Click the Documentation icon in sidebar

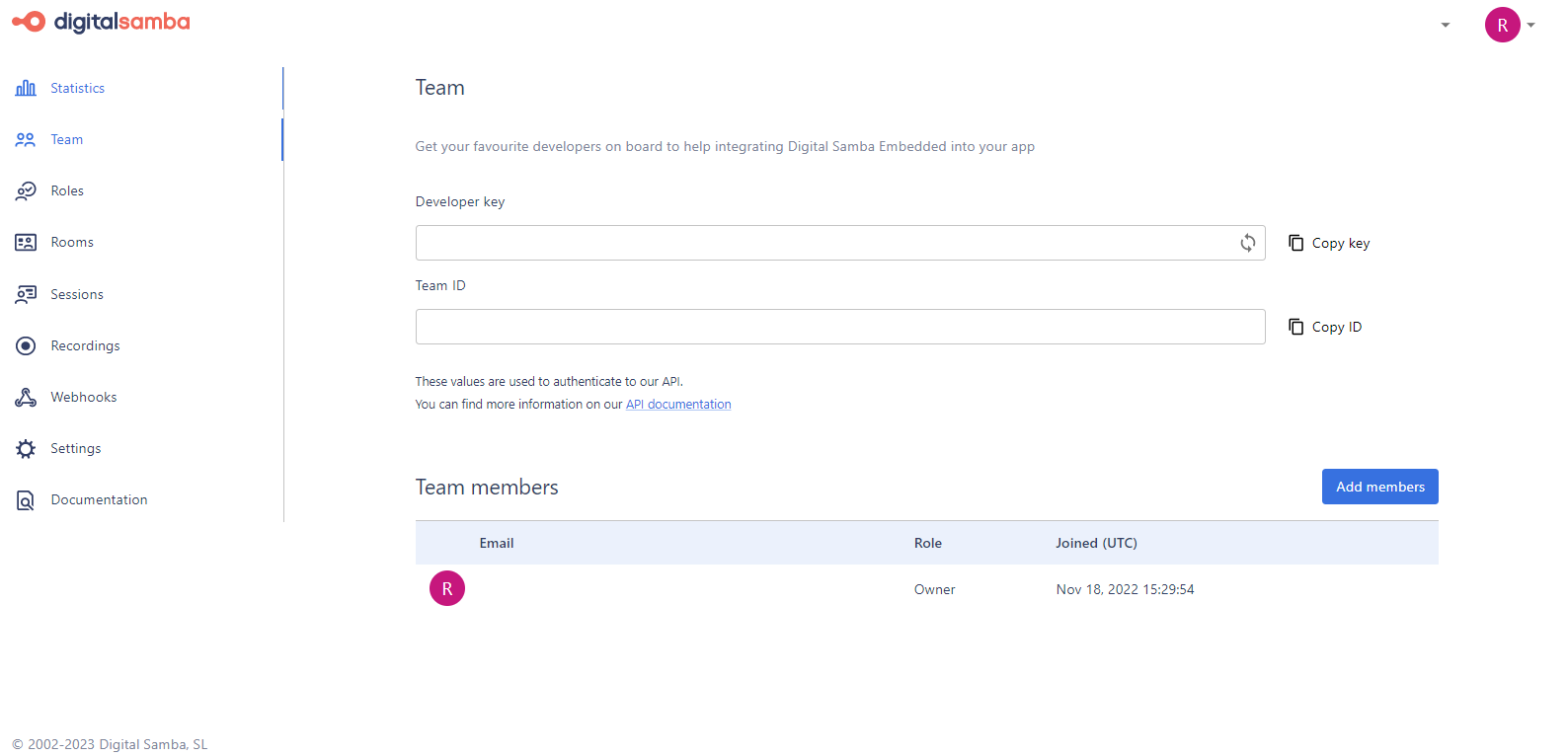26,500
